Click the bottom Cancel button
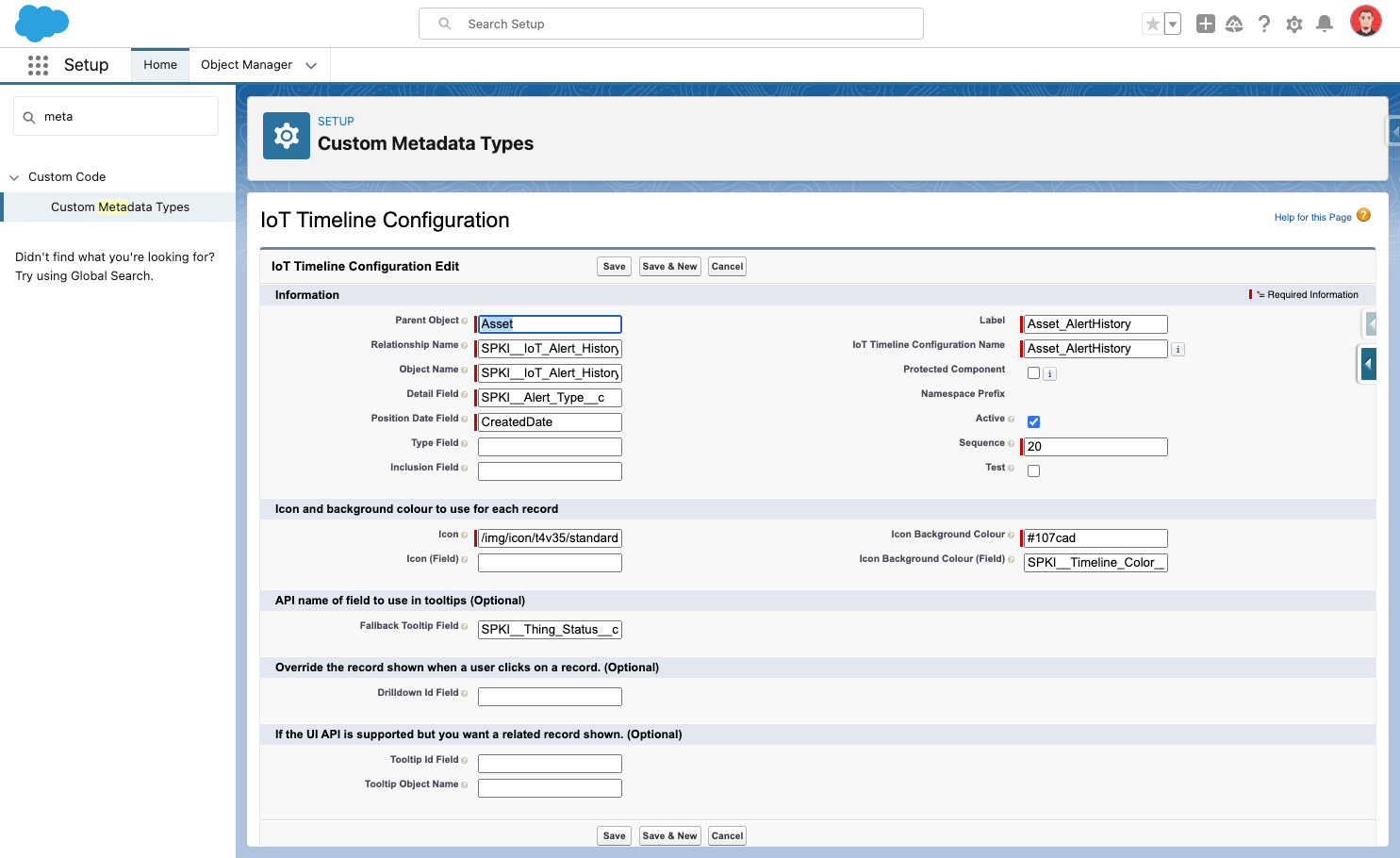 click(727, 836)
